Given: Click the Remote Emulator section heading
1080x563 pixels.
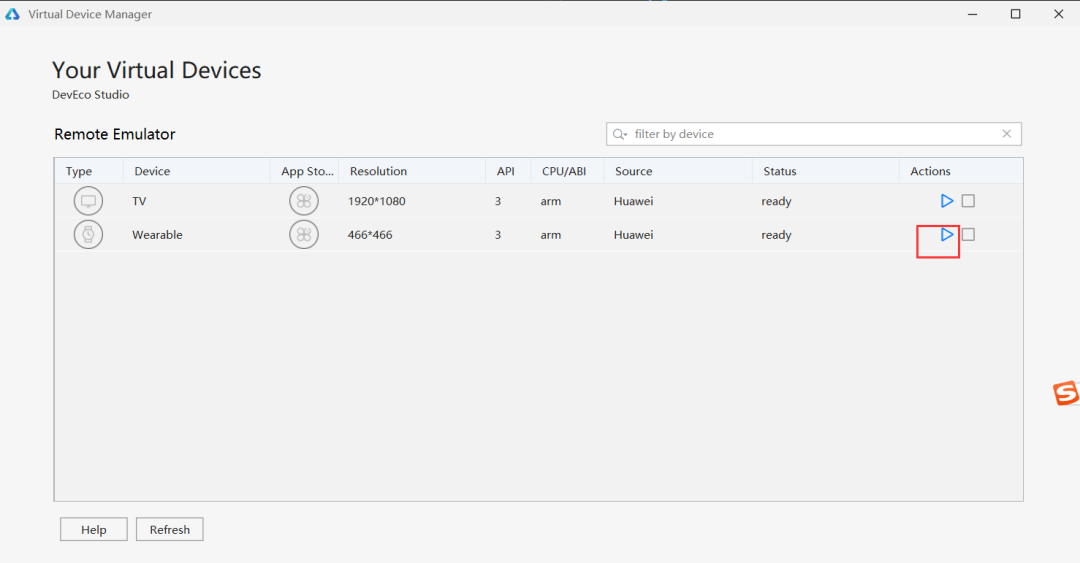Looking at the screenshot, I should [x=115, y=134].
